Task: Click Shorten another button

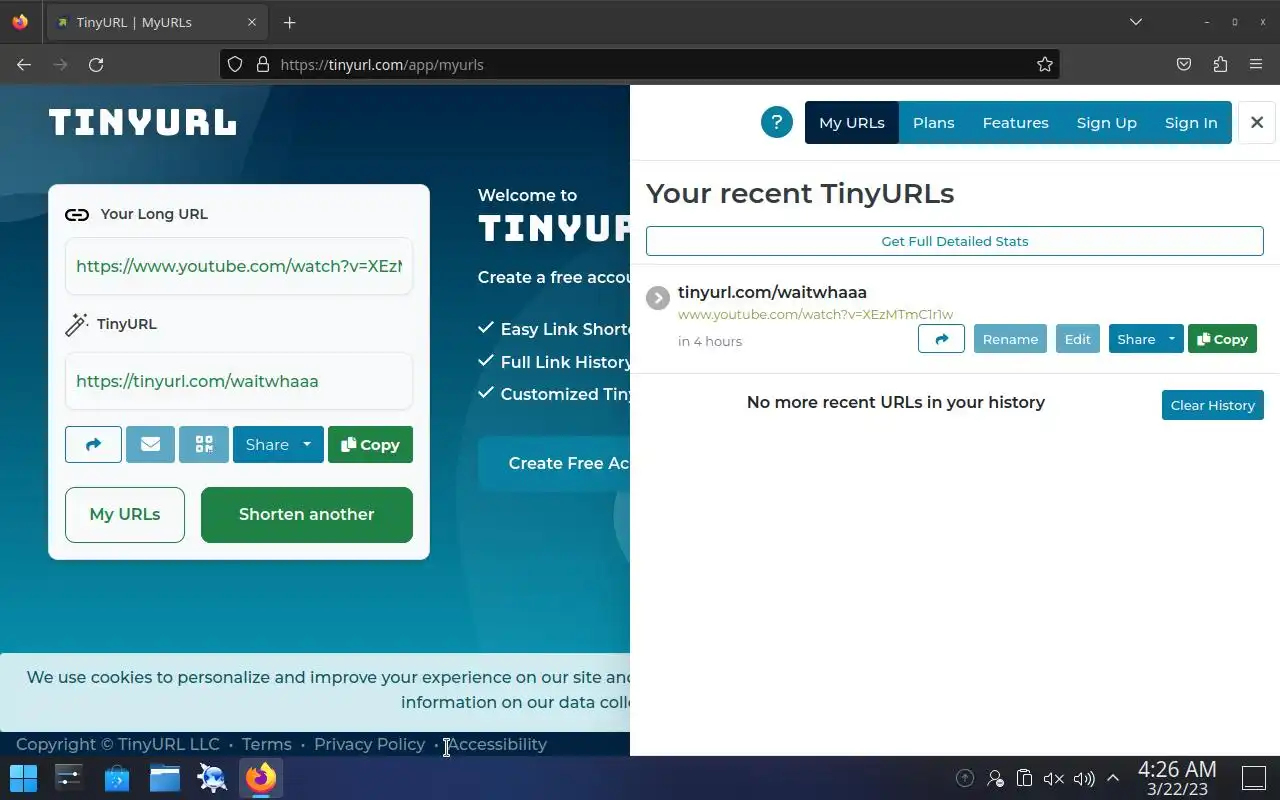Action: (307, 514)
